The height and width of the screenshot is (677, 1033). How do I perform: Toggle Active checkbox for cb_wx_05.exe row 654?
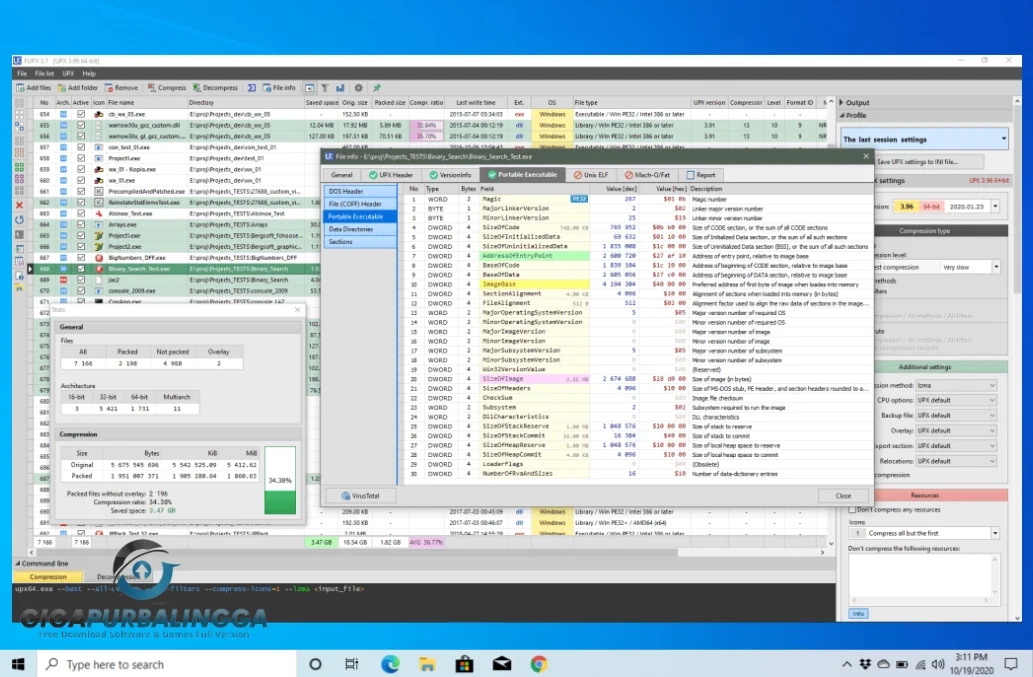(81, 114)
